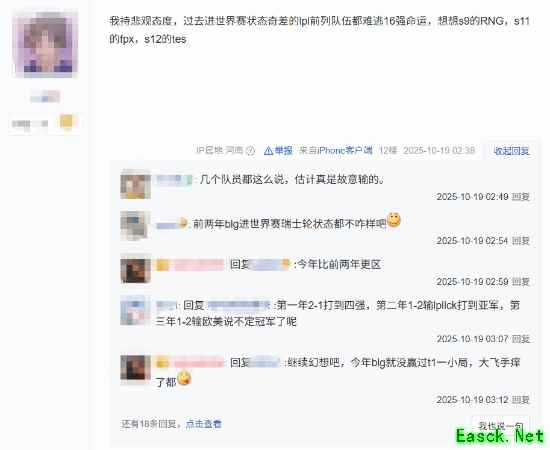Open avatar of first reply commenter
Viewport: 550px width, 450px height.
tap(135, 184)
